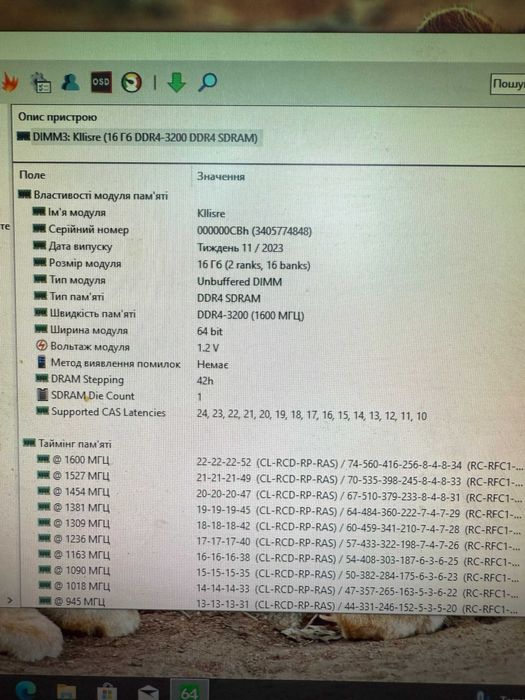This screenshot has height=700, width=525.
Task: Click the 1.2 V voltage value
Action: 208,348
